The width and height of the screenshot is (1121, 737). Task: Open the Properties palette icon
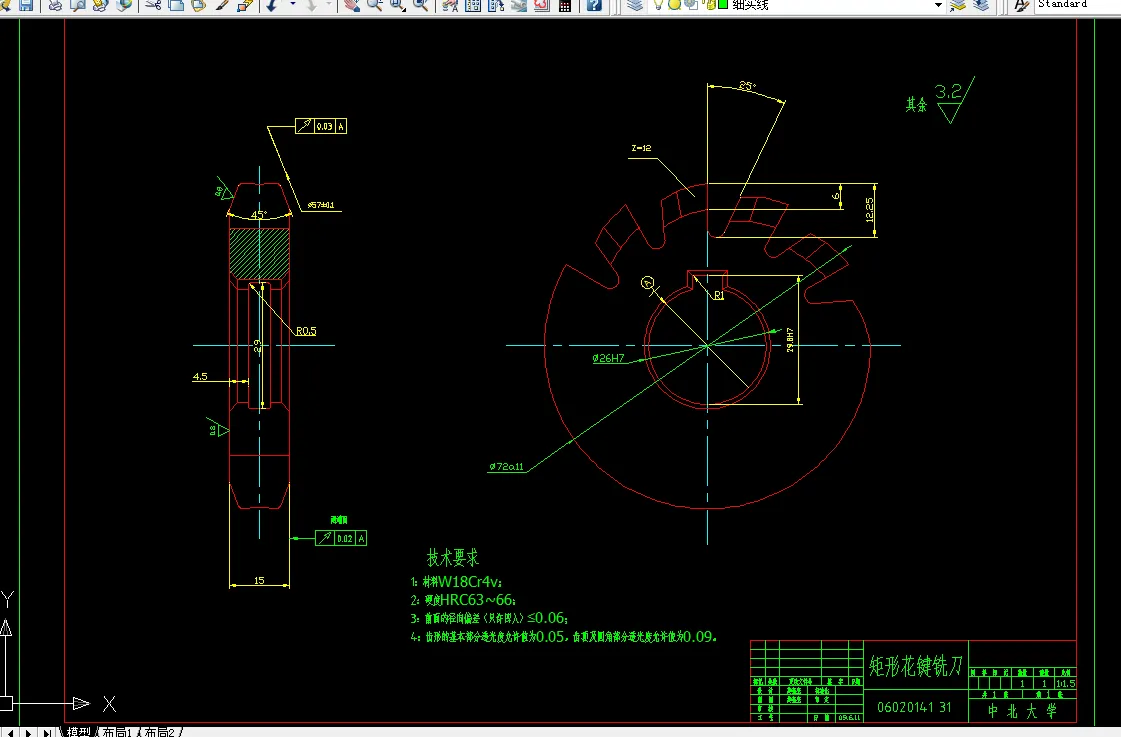coord(450,5)
